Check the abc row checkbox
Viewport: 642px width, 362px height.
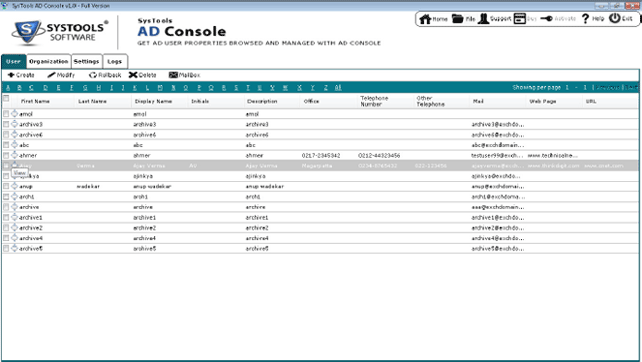6,145
